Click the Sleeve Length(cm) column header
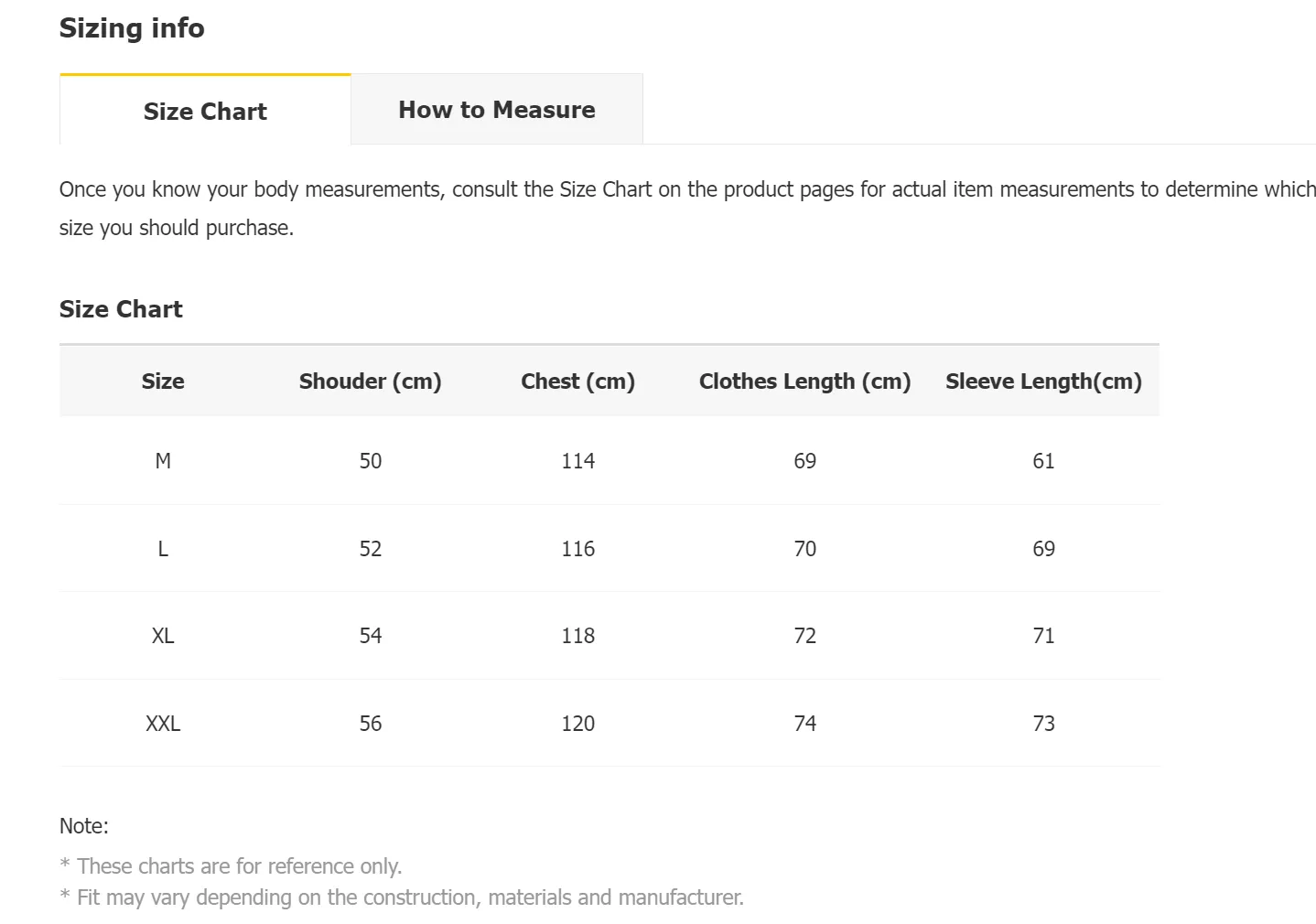The height and width of the screenshot is (924, 1316). (x=1043, y=381)
